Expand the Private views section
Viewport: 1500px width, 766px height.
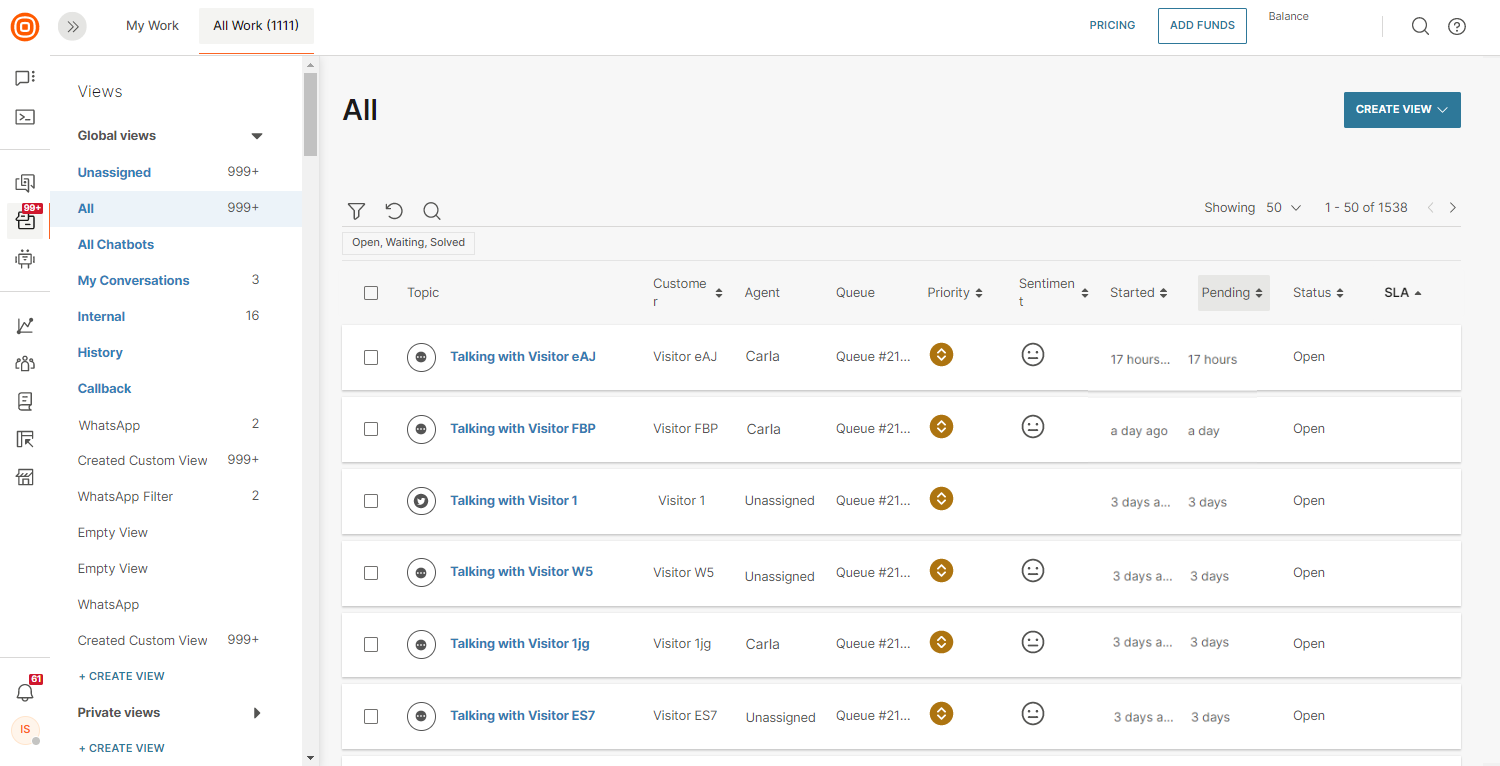[257, 713]
